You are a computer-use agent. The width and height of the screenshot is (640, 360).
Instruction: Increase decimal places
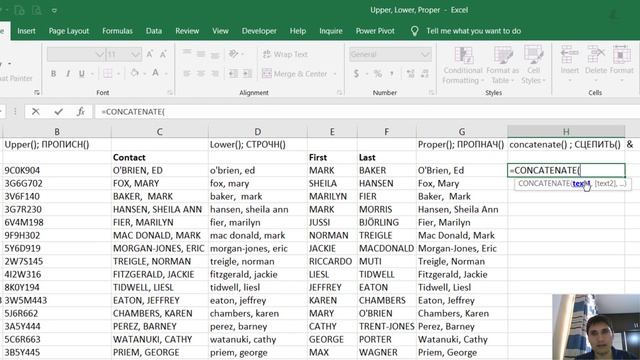pos(411,74)
